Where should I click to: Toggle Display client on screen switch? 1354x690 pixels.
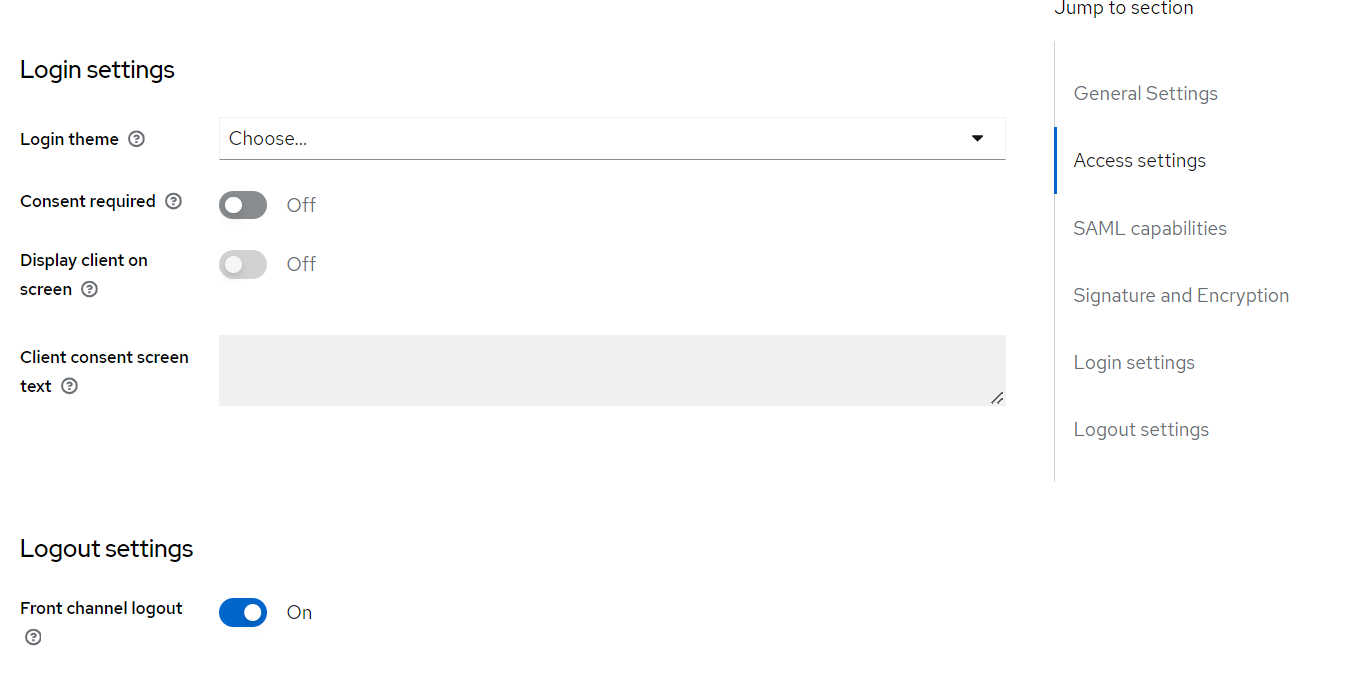[x=243, y=264]
